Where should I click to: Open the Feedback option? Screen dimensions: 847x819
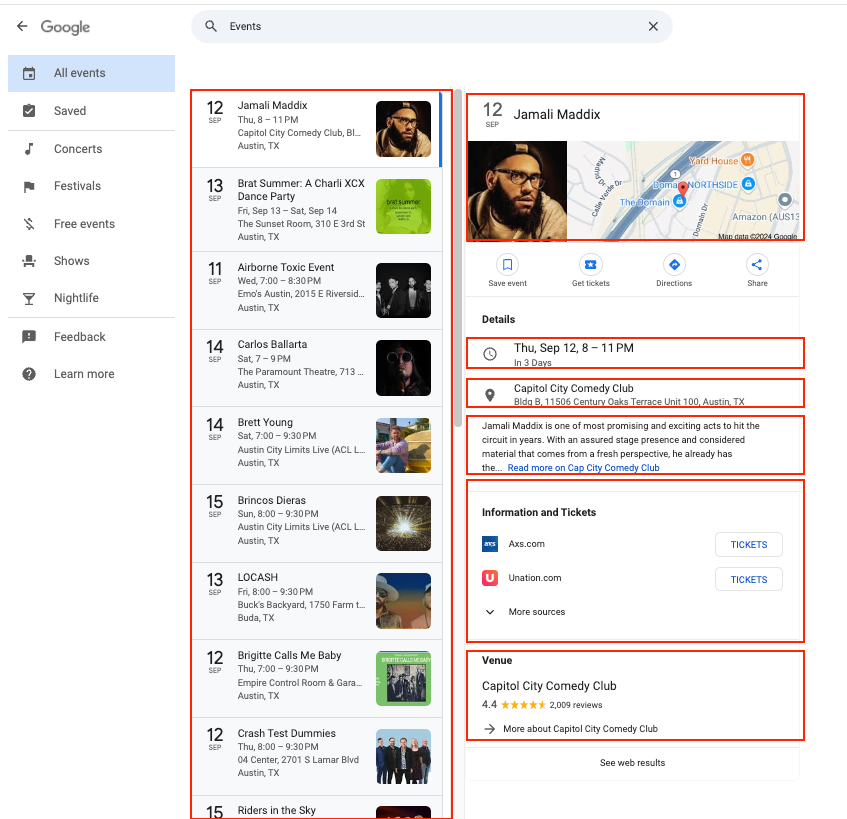tap(91, 337)
